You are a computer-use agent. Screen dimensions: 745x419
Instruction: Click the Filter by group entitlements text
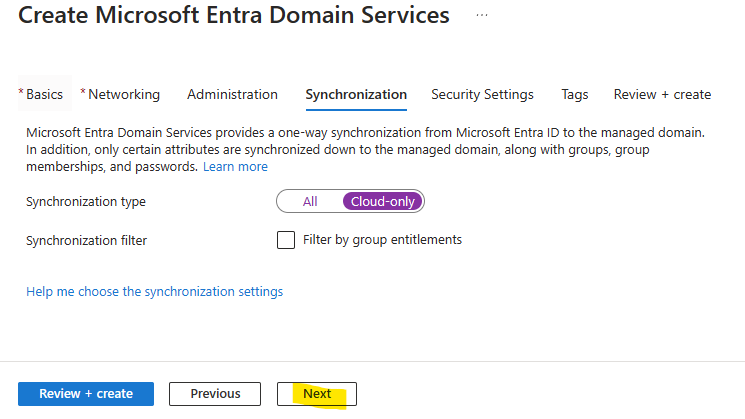click(382, 239)
